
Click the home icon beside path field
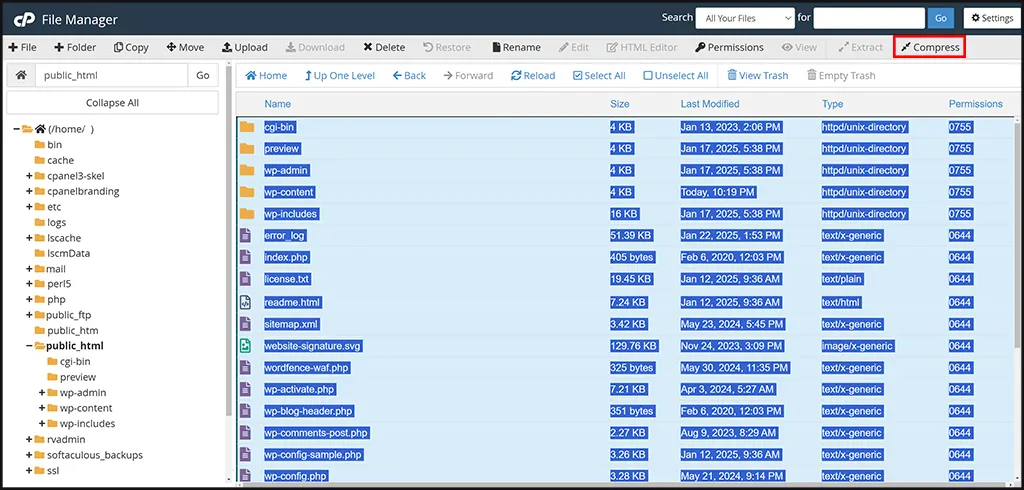coord(21,75)
